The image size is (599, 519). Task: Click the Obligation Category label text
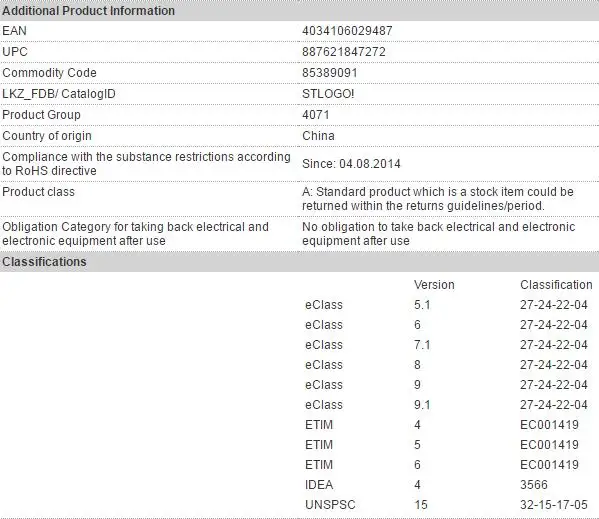[136, 234]
